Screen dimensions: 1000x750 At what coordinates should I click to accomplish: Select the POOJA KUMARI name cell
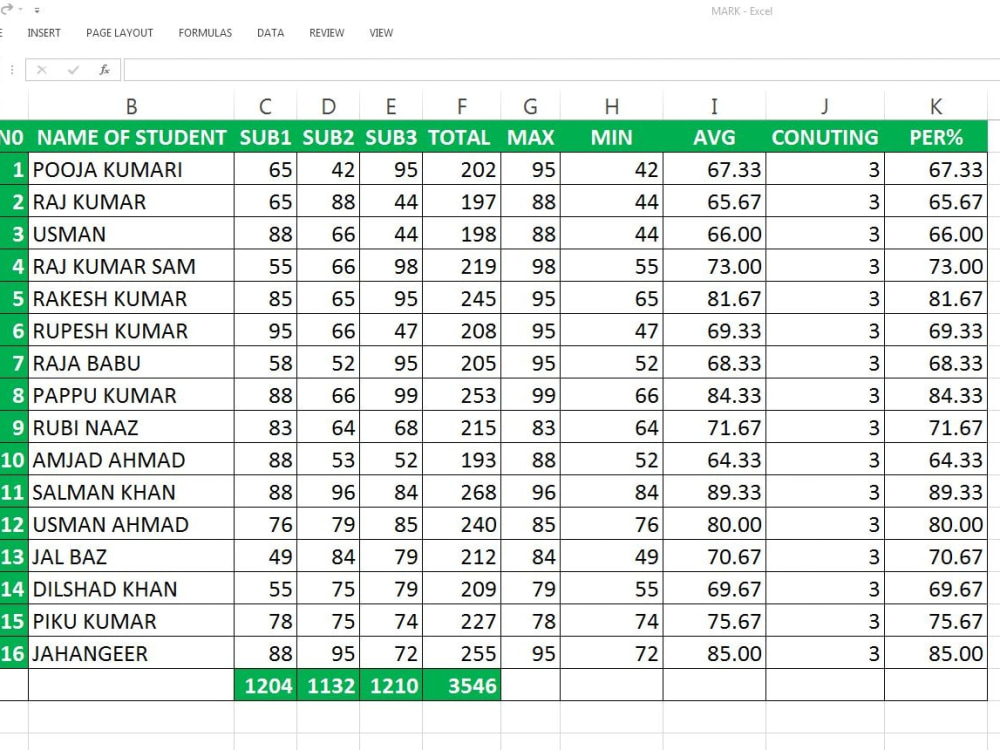point(131,169)
